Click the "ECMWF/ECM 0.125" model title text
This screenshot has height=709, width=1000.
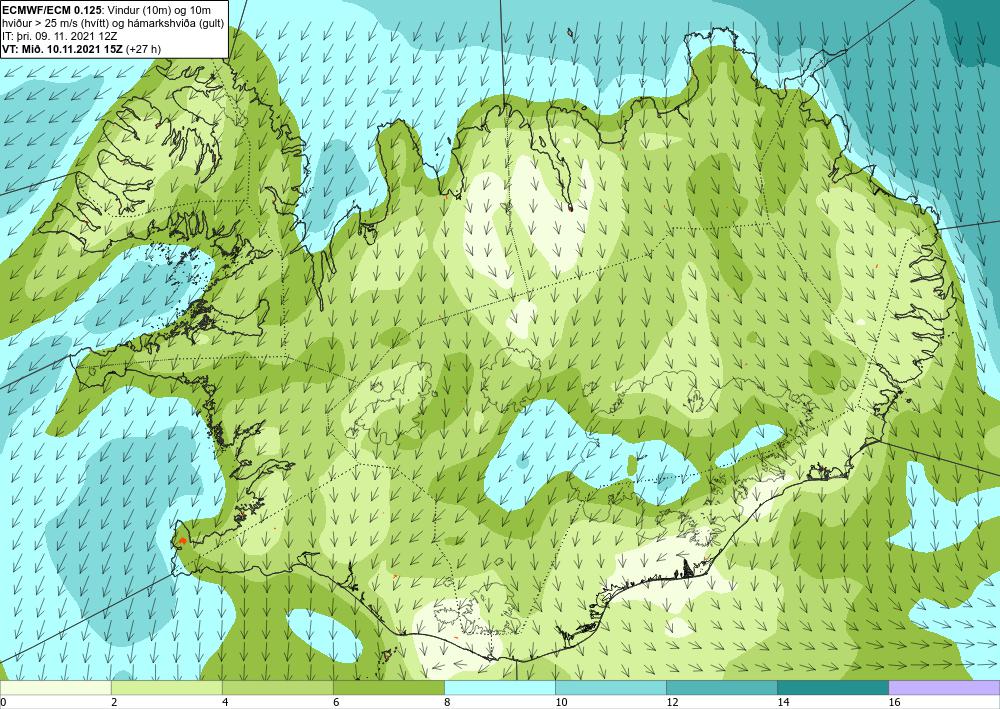click(50, 9)
